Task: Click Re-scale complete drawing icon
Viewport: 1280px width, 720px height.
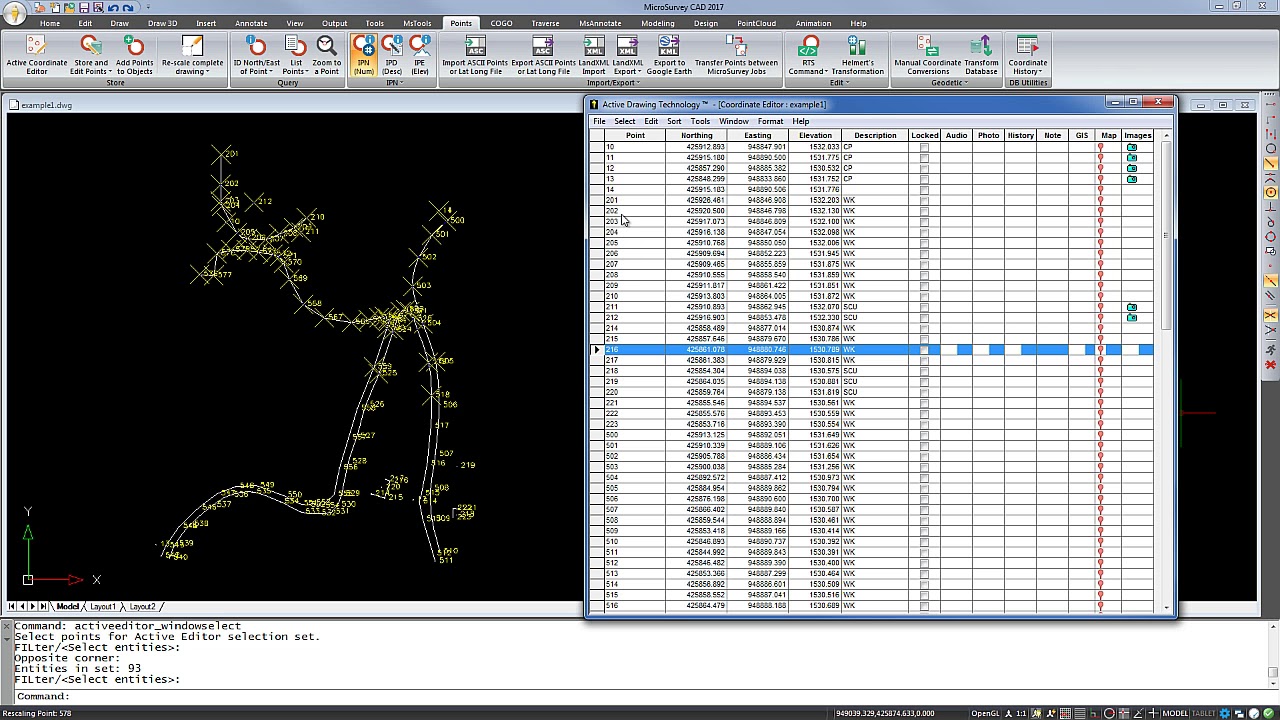Action: point(192,55)
